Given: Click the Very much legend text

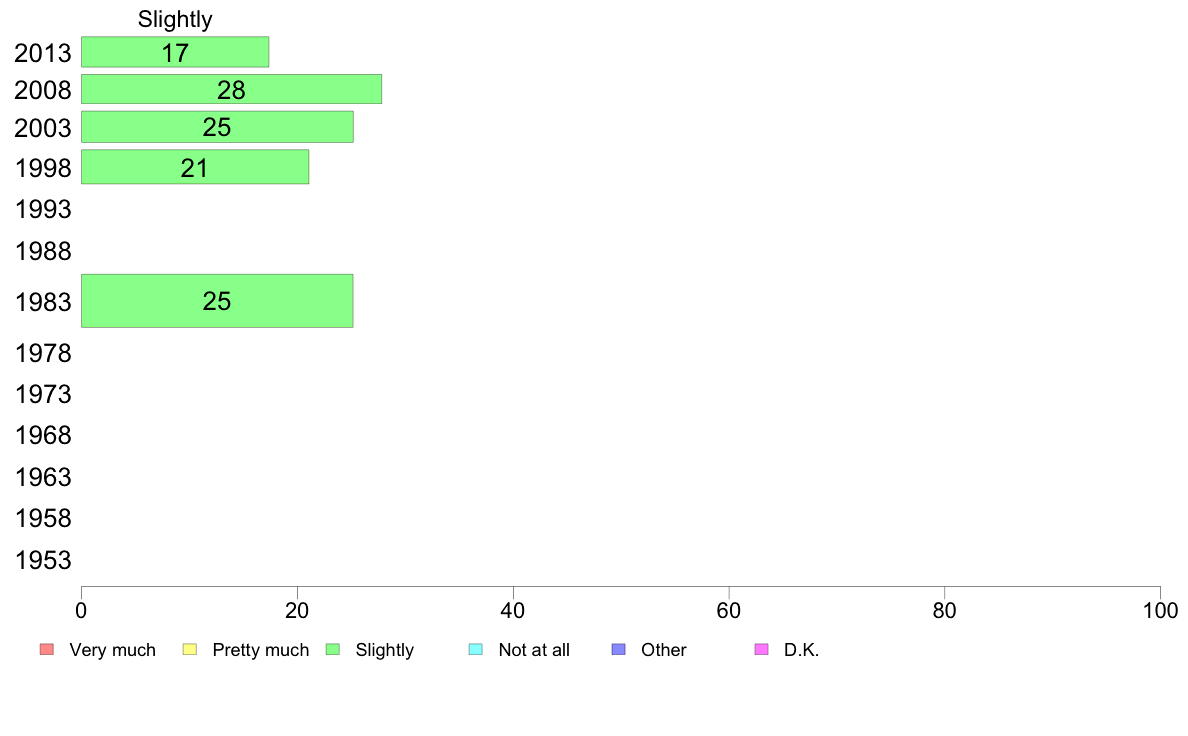Looking at the screenshot, I should coord(112,650).
